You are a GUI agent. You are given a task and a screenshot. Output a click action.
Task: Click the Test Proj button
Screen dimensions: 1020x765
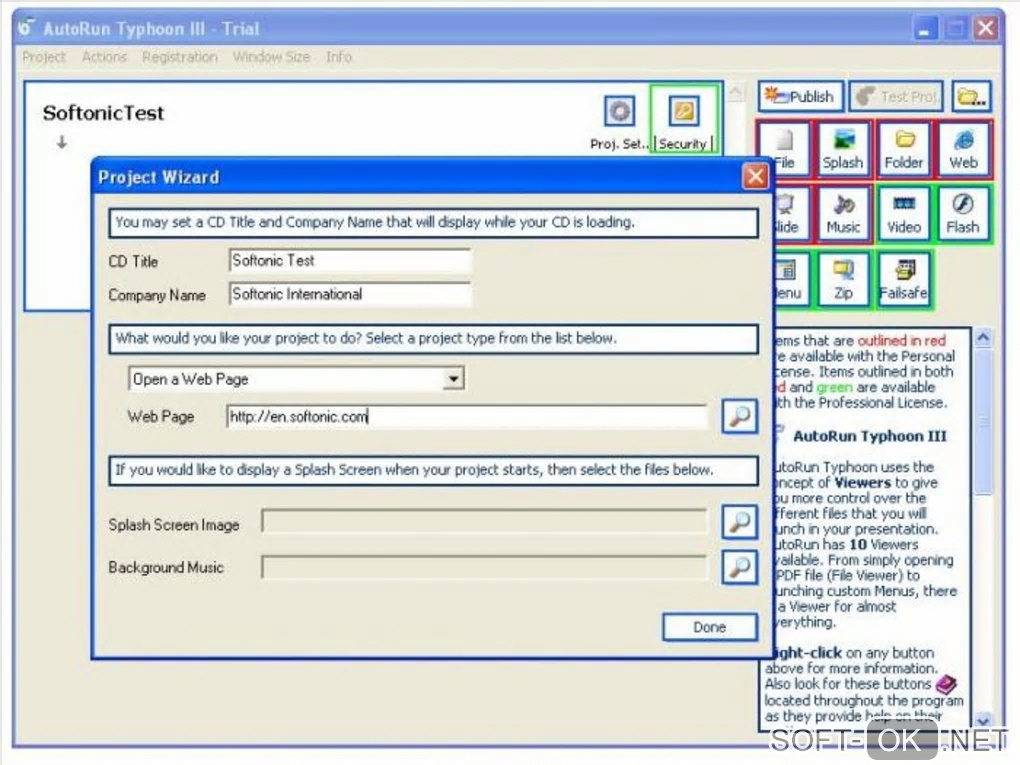point(896,96)
